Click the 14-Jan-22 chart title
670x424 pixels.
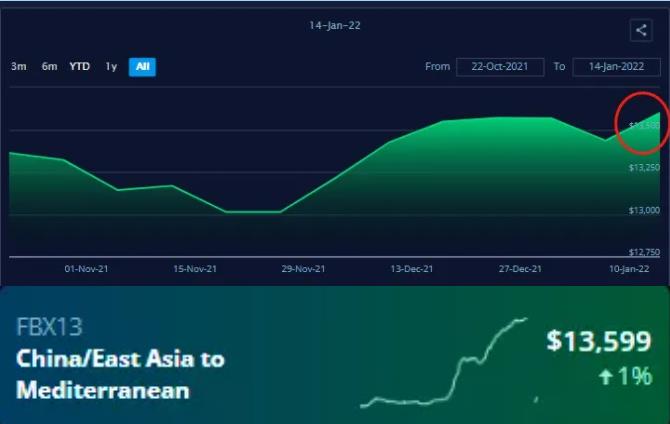point(334,25)
